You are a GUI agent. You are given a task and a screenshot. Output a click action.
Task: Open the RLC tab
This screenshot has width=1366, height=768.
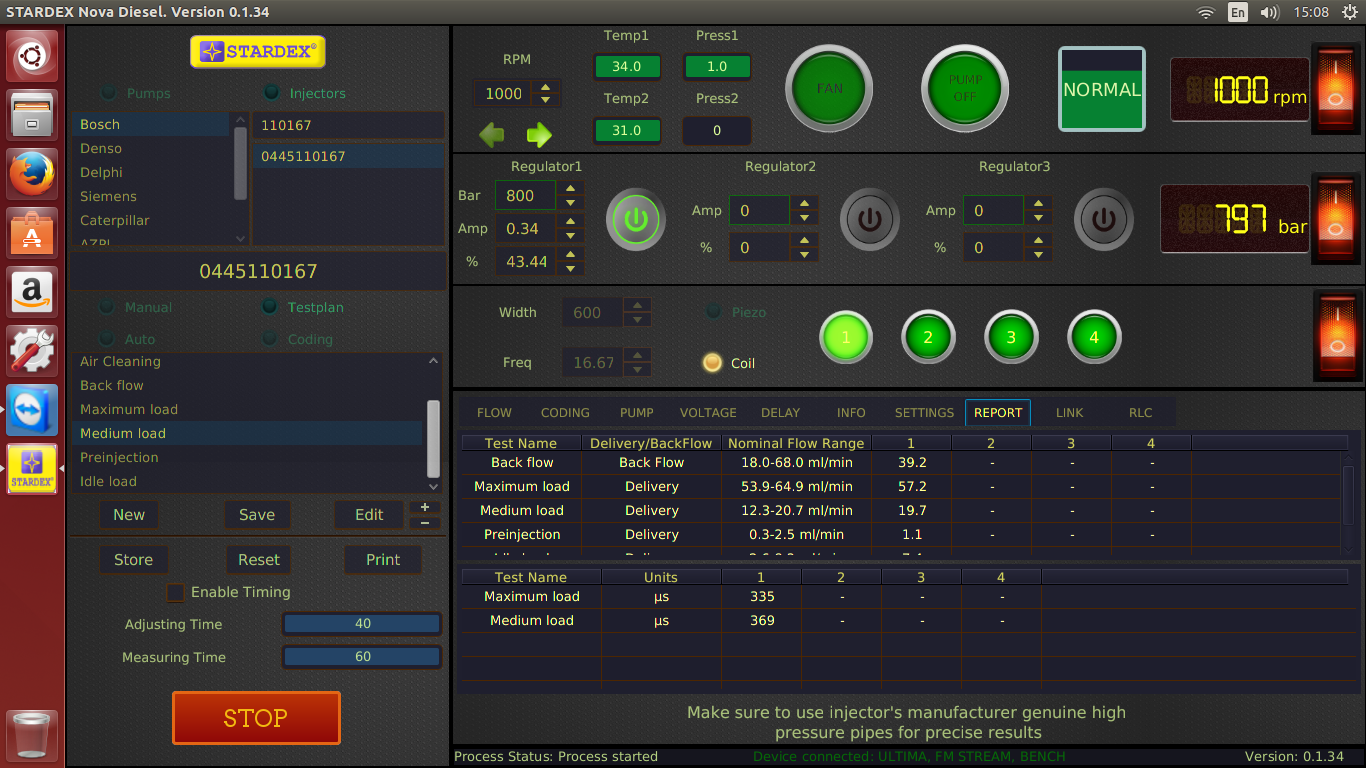pyautogui.click(x=1140, y=412)
